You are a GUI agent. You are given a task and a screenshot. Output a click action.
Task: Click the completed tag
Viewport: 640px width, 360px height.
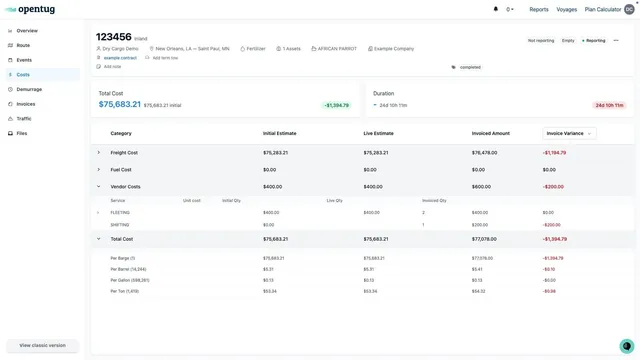point(470,67)
